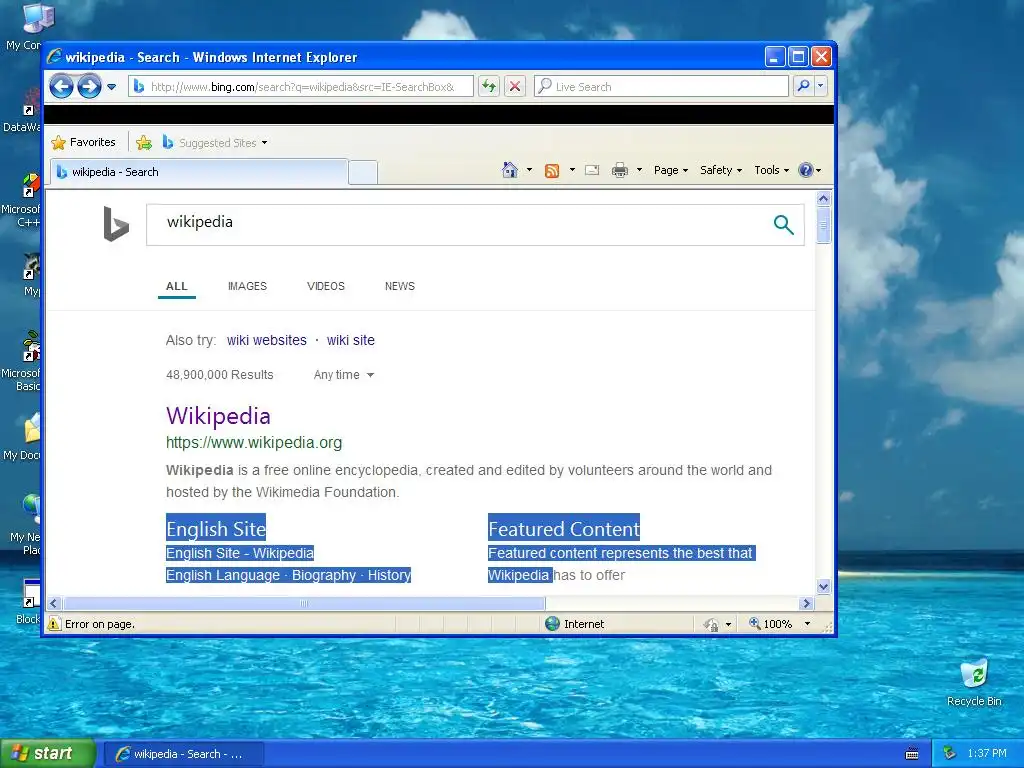Image resolution: width=1024 pixels, height=768 pixels.
Task: Switch to the NEWS tab
Action: [400, 286]
